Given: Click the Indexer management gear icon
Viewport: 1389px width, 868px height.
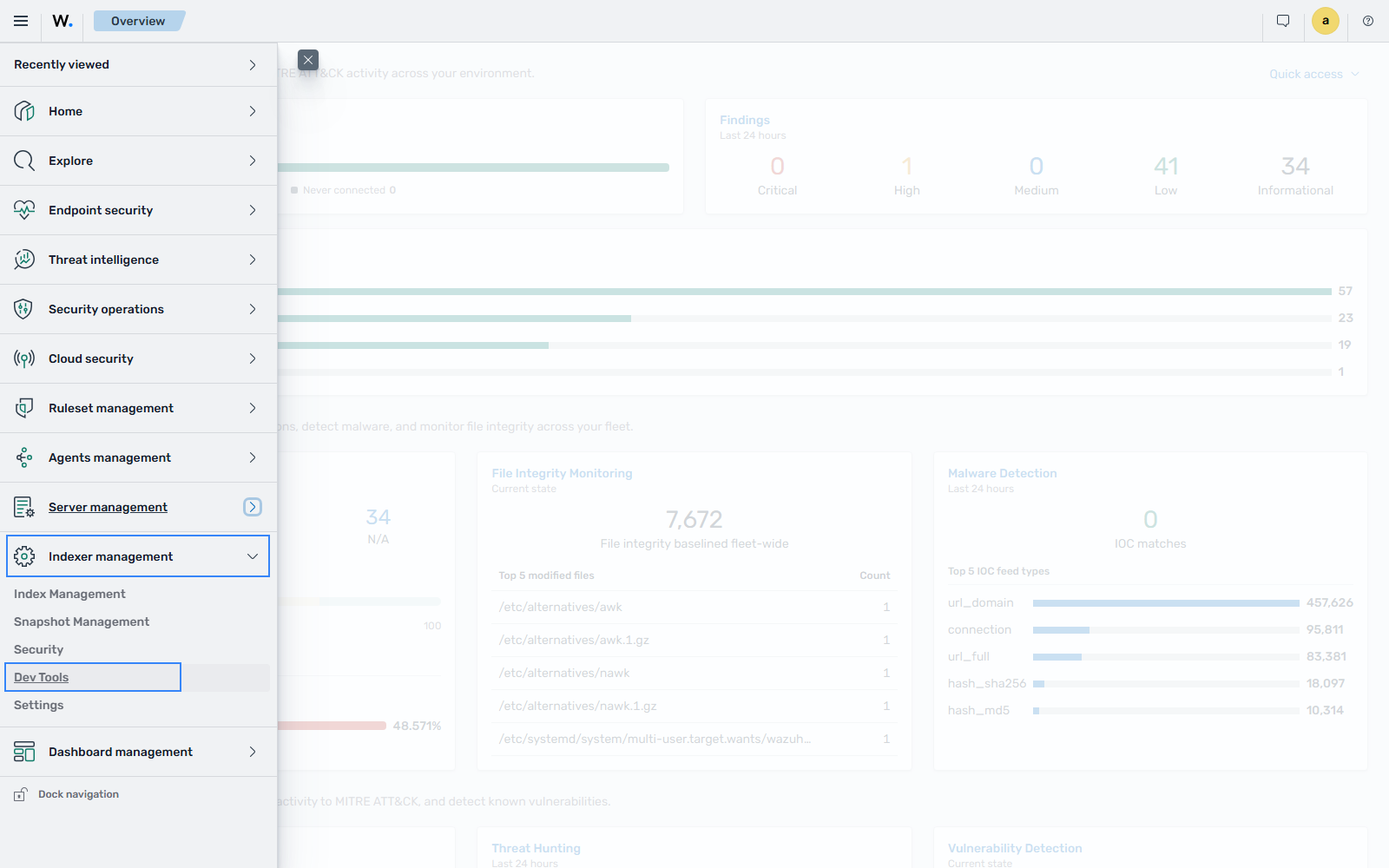Looking at the screenshot, I should click(x=24, y=556).
